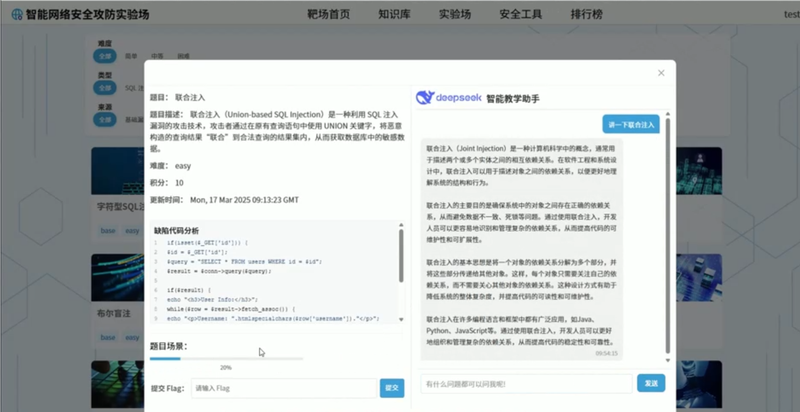This screenshot has width=800, height=412.
Task: Click the 智能网络安全攻防实验场 site title
Action: 87,14
